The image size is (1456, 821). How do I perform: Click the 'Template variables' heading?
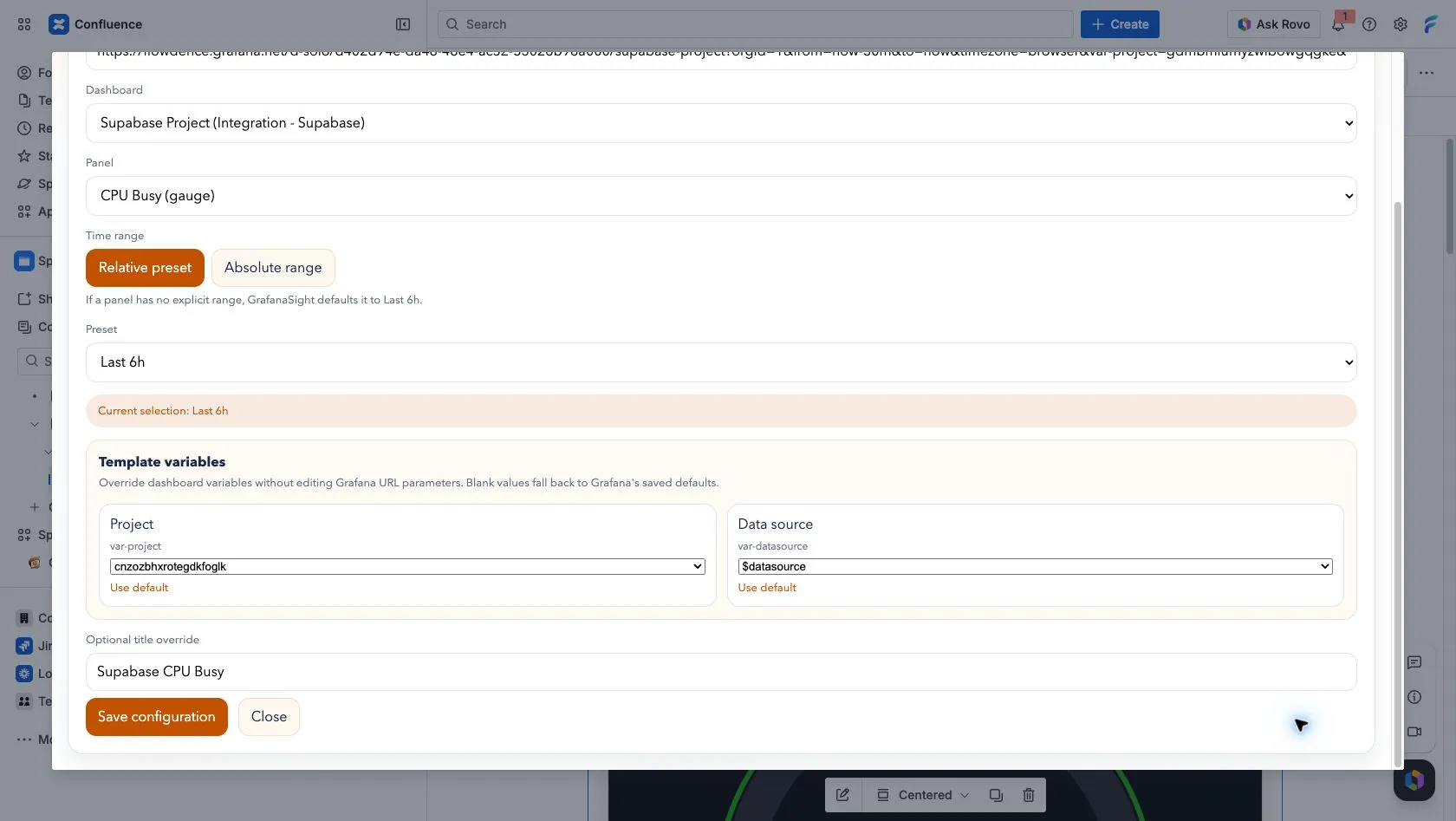tap(162, 462)
